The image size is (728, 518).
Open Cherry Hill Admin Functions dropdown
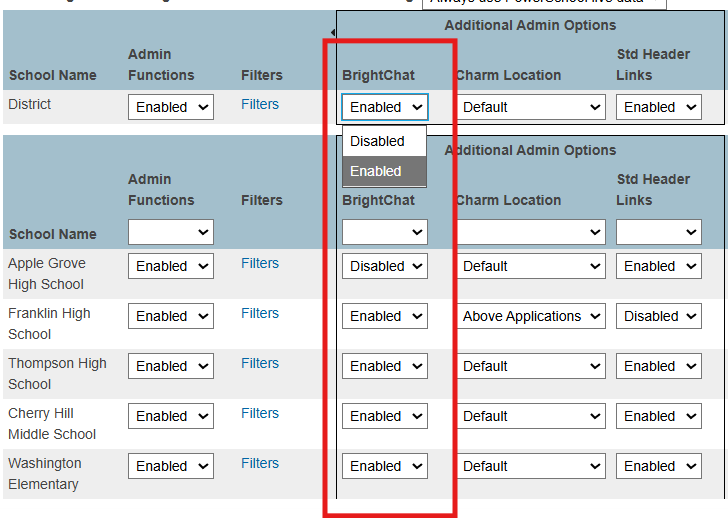pyautogui.click(x=171, y=416)
